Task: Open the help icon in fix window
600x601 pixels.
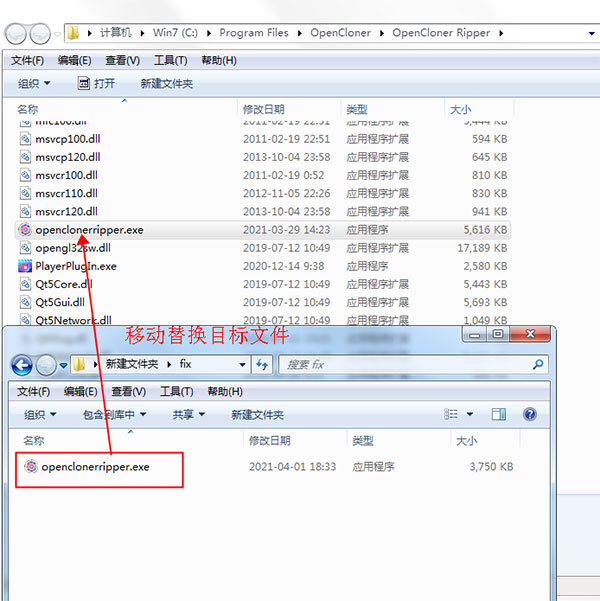Action: 529,414
